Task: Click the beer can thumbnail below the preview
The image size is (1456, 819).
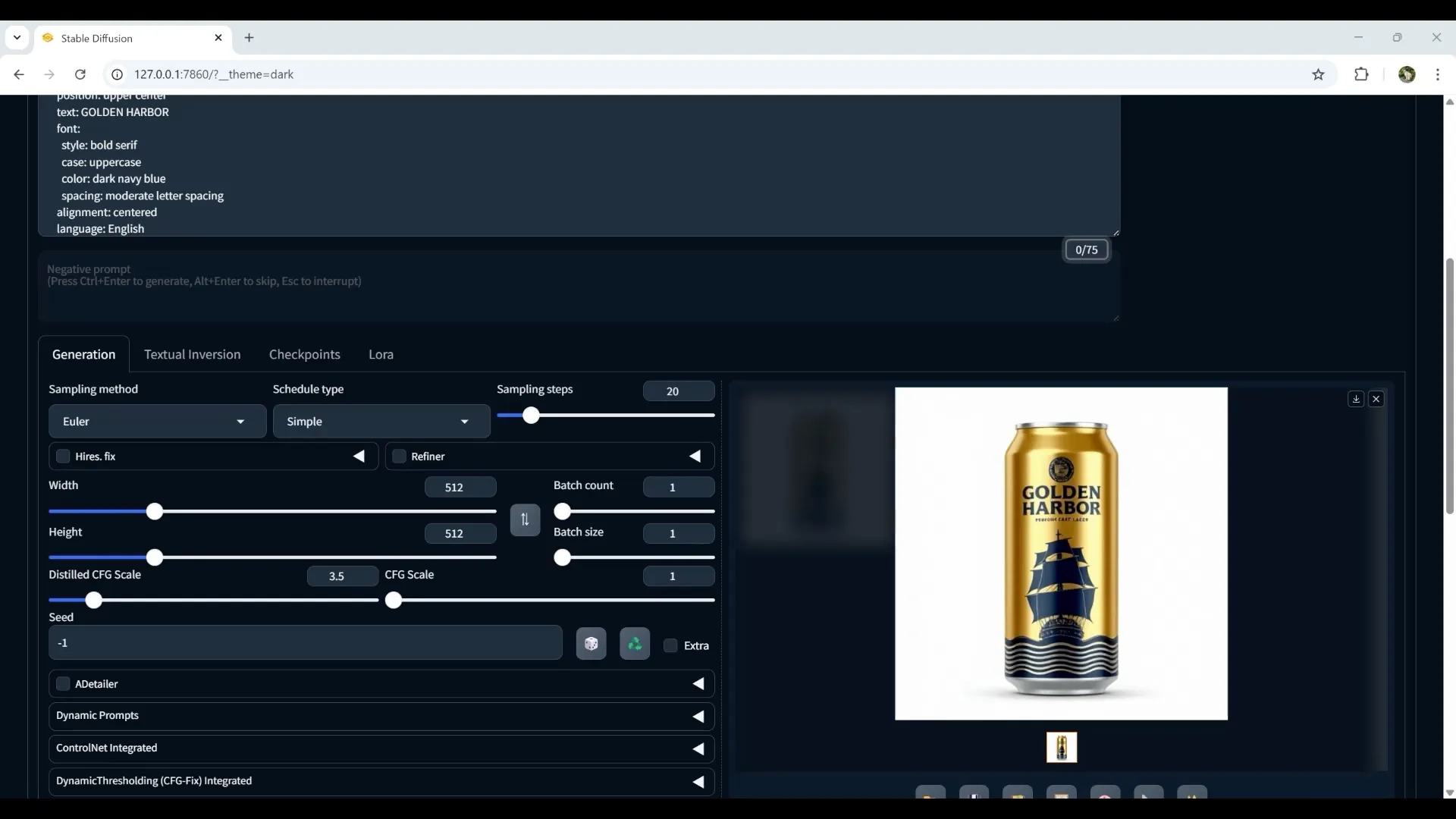Action: pyautogui.click(x=1061, y=748)
